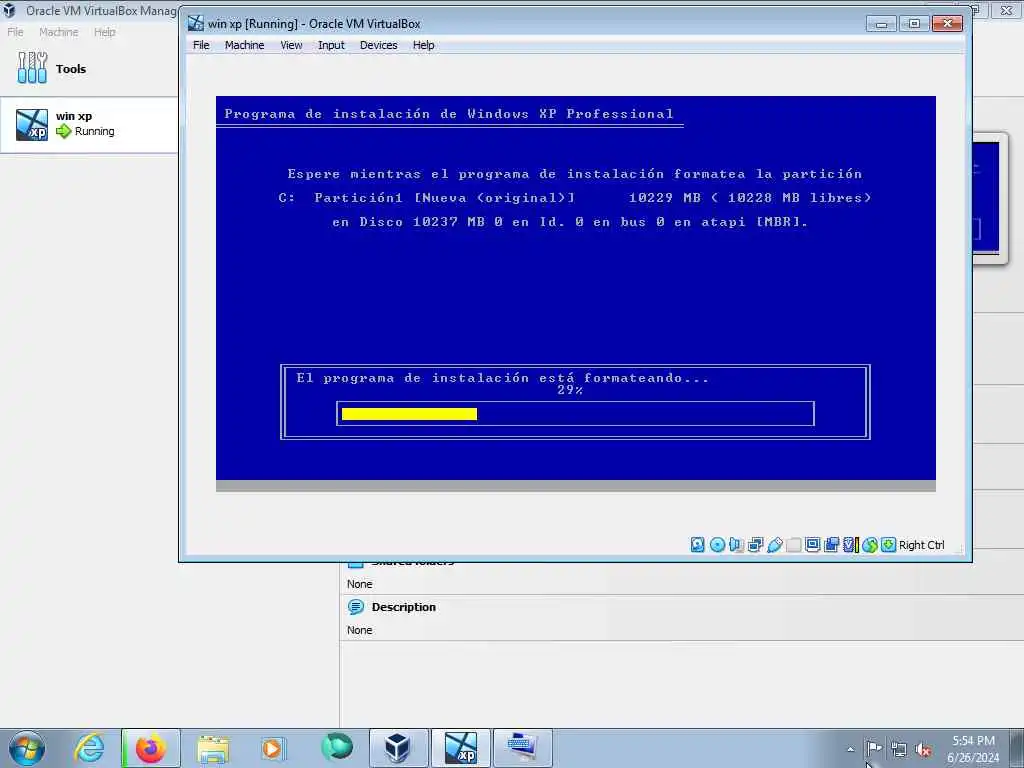Click the keyboard capture green arrow indicator
The image size is (1024, 768).
pyautogui.click(x=888, y=545)
